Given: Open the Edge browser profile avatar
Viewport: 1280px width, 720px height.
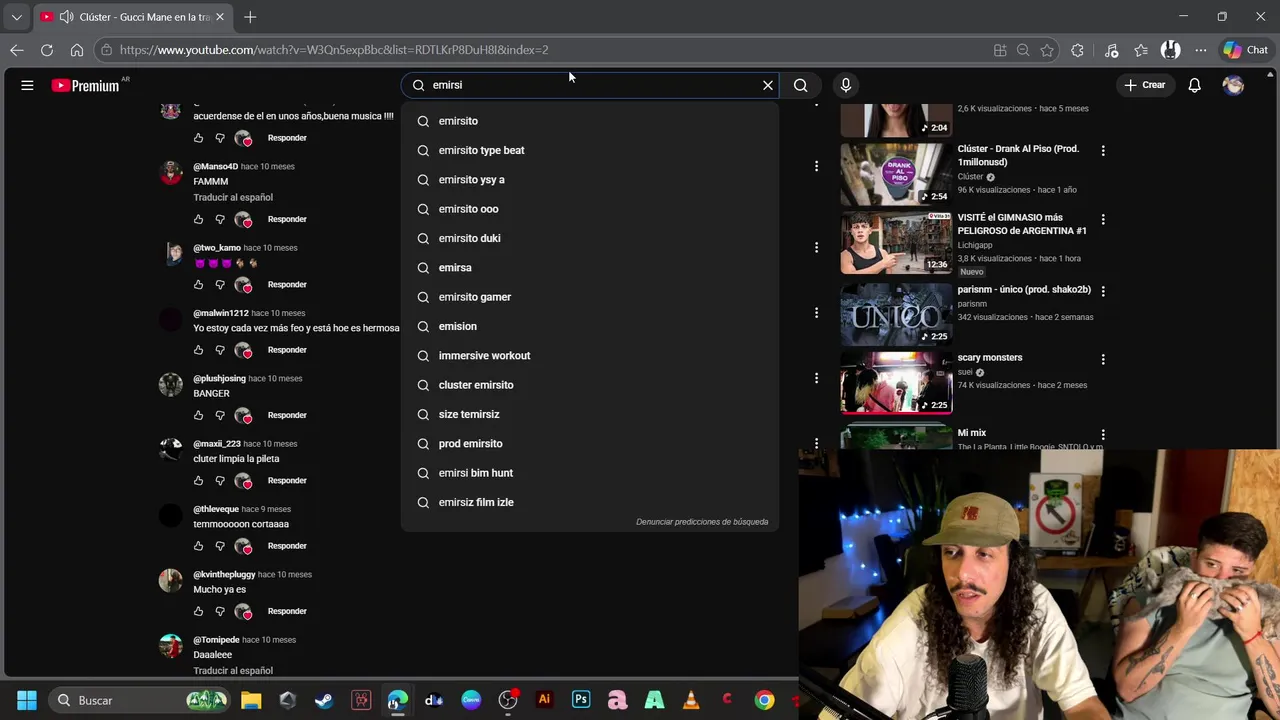Looking at the screenshot, I should click(x=1170, y=50).
